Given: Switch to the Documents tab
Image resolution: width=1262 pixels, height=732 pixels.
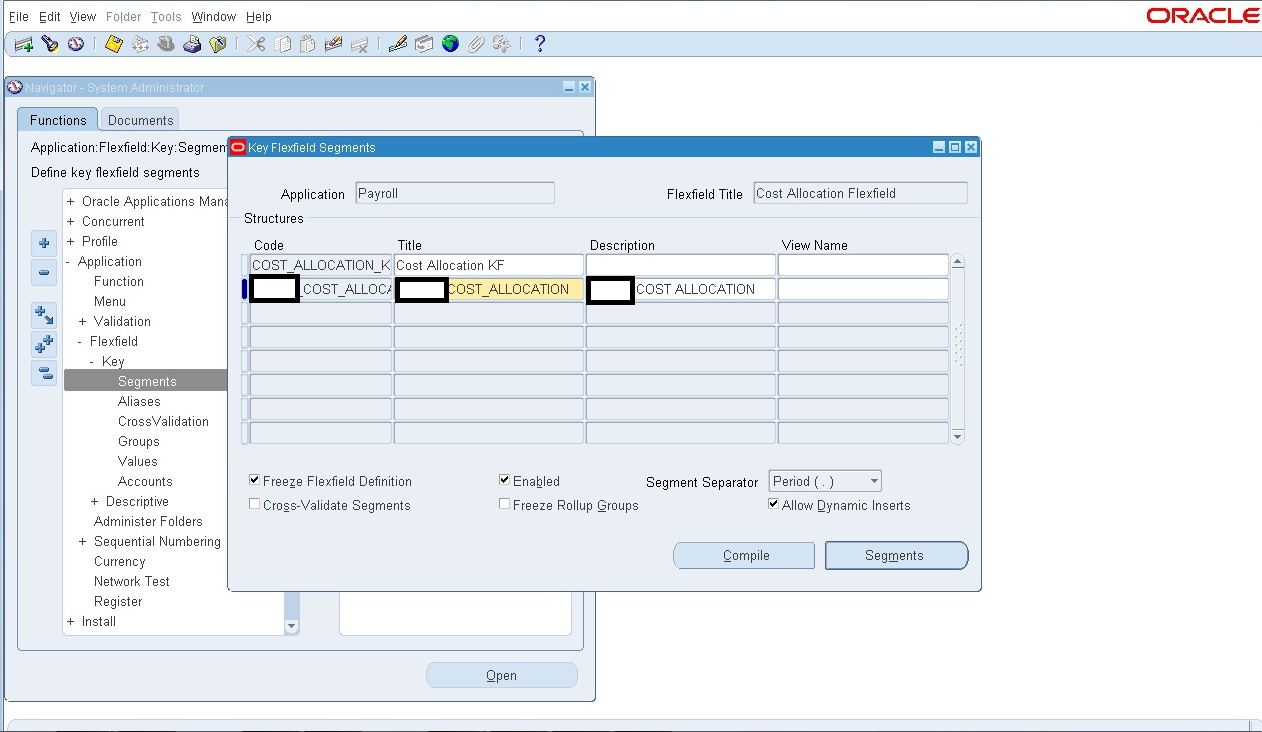Looking at the screenshot, I should tap(139, 119).
